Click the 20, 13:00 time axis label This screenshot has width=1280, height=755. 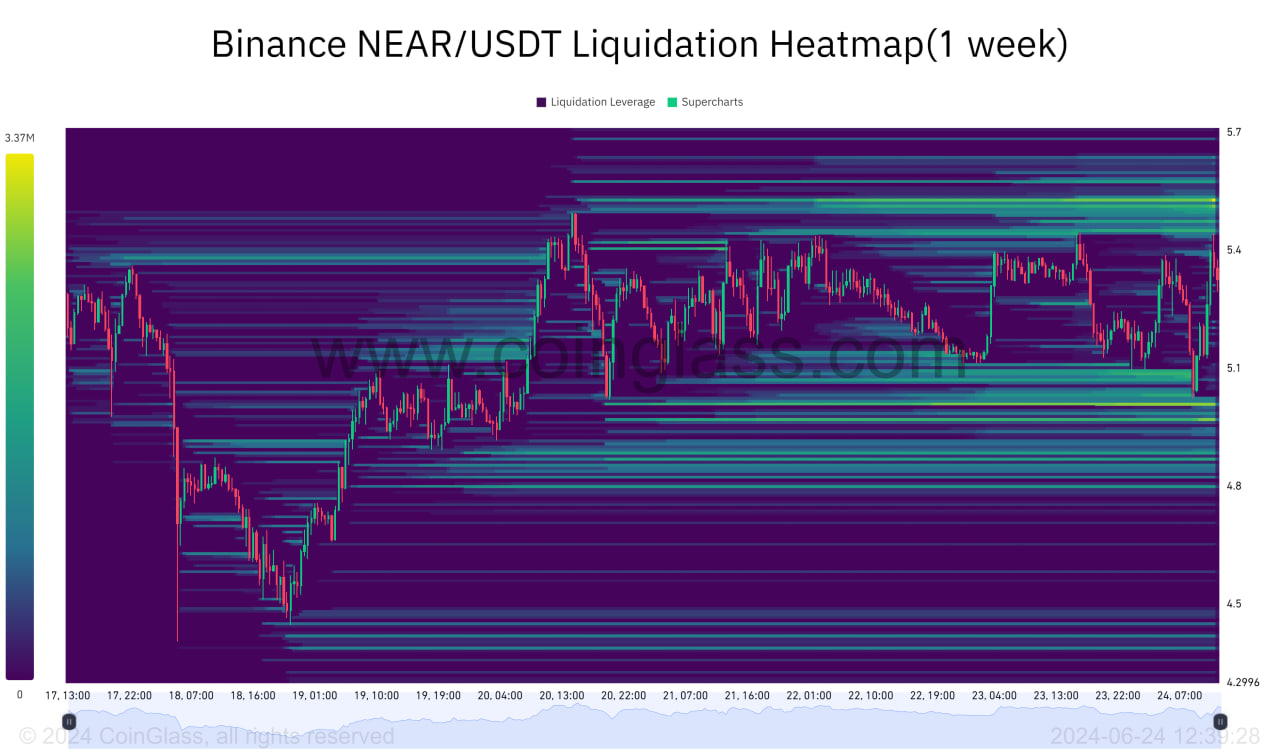tap(562, 695)
